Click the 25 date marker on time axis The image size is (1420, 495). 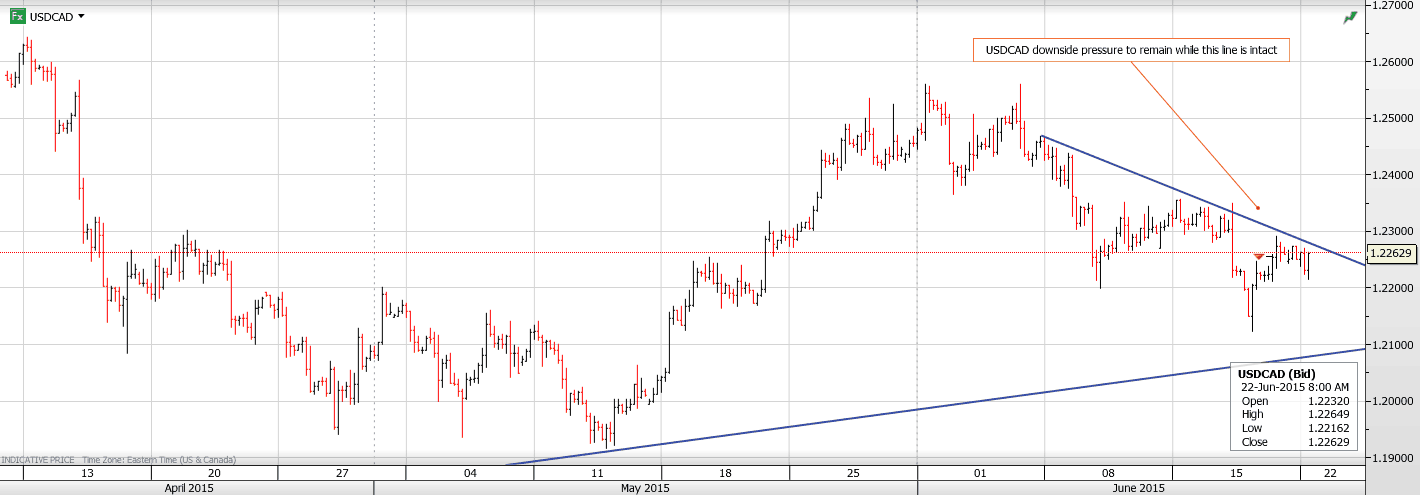click(853, 473)
